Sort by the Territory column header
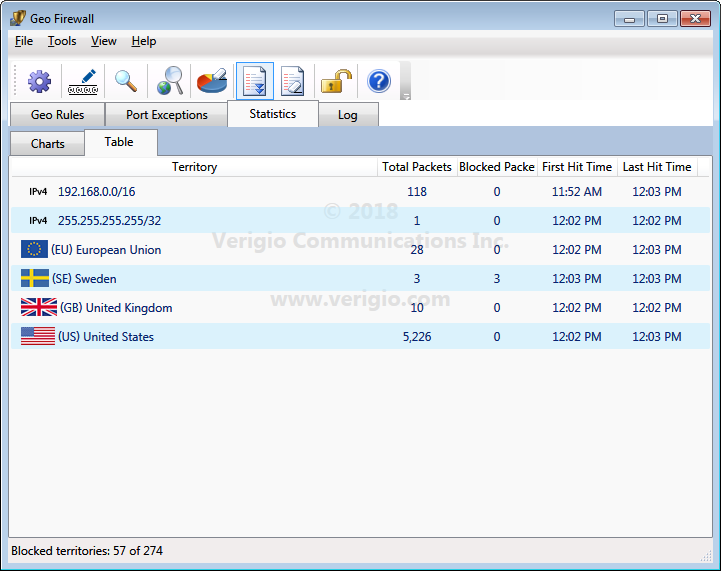Image resolution: width=721 pixels, height=571 pixels. 194,167
